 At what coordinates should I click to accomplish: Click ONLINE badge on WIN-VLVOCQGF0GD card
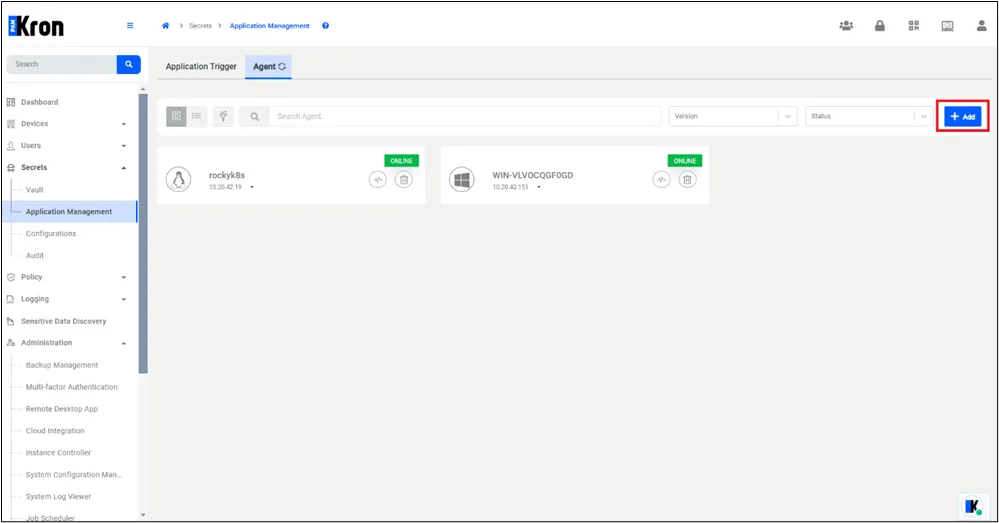[685, 161]
